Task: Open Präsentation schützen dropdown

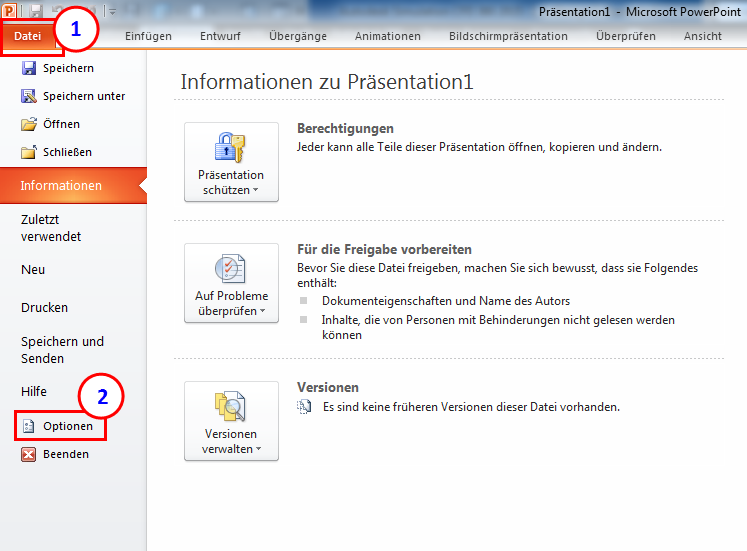Action: [x=232, y=162]
